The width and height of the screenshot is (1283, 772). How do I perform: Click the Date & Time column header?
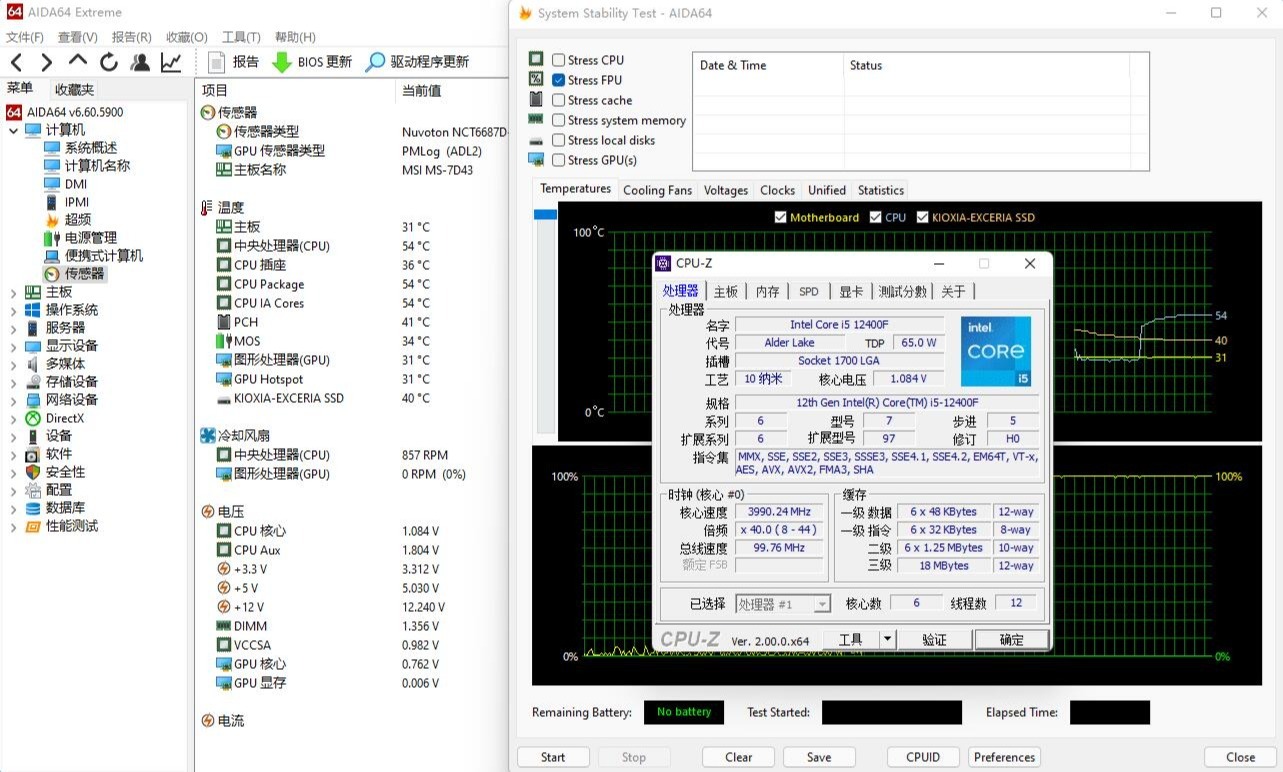(x=733, y=65)
